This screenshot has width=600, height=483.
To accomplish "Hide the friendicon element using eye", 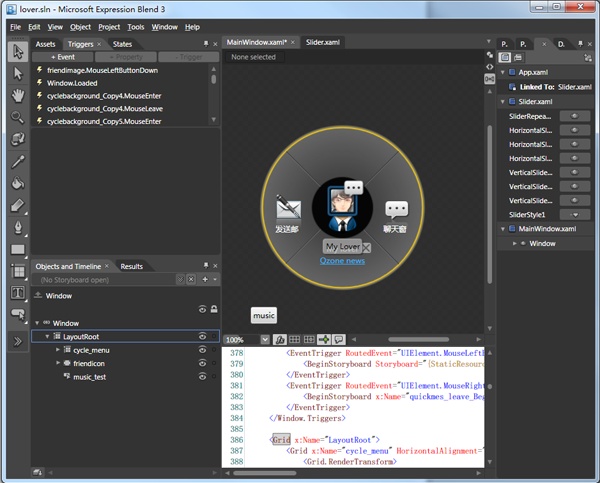I will click(202, 363).
